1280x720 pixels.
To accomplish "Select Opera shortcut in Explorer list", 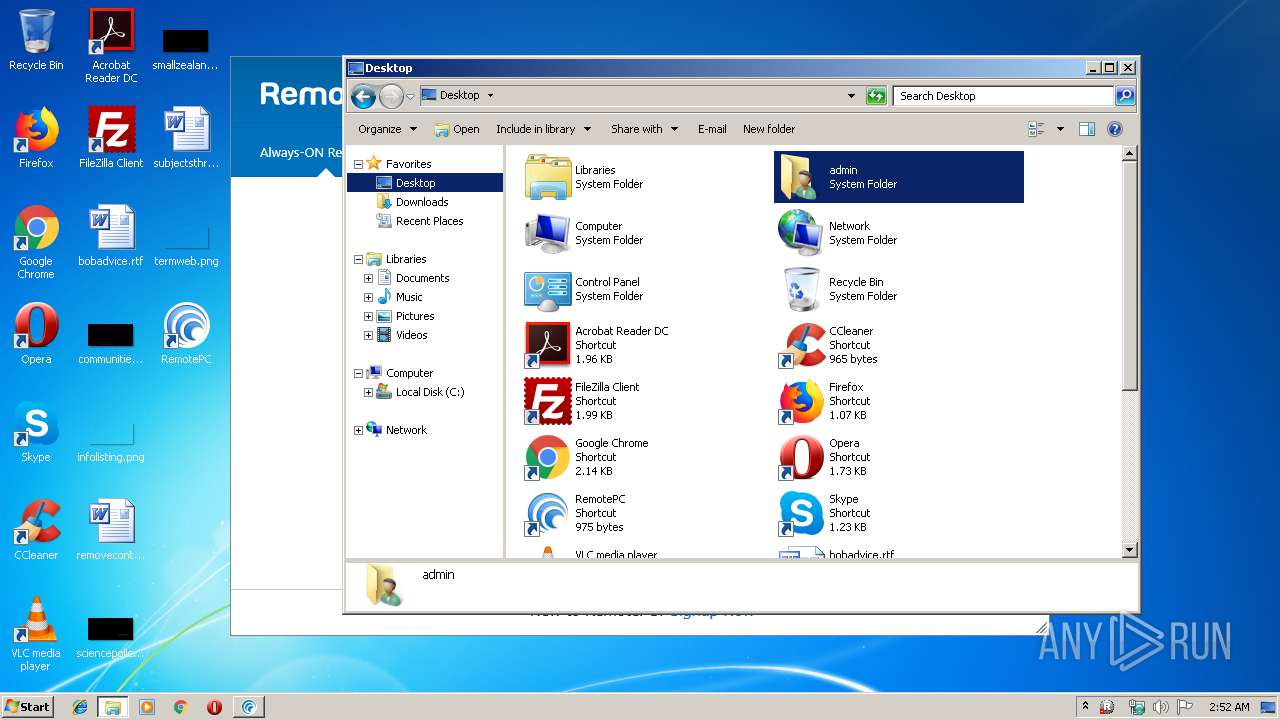I will pyautogui.click(x=800, y=457).
